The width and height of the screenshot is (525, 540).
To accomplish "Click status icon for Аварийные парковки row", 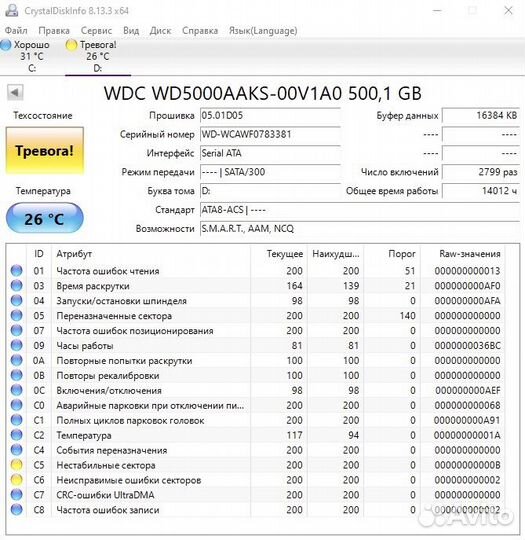I will (16, 405).
